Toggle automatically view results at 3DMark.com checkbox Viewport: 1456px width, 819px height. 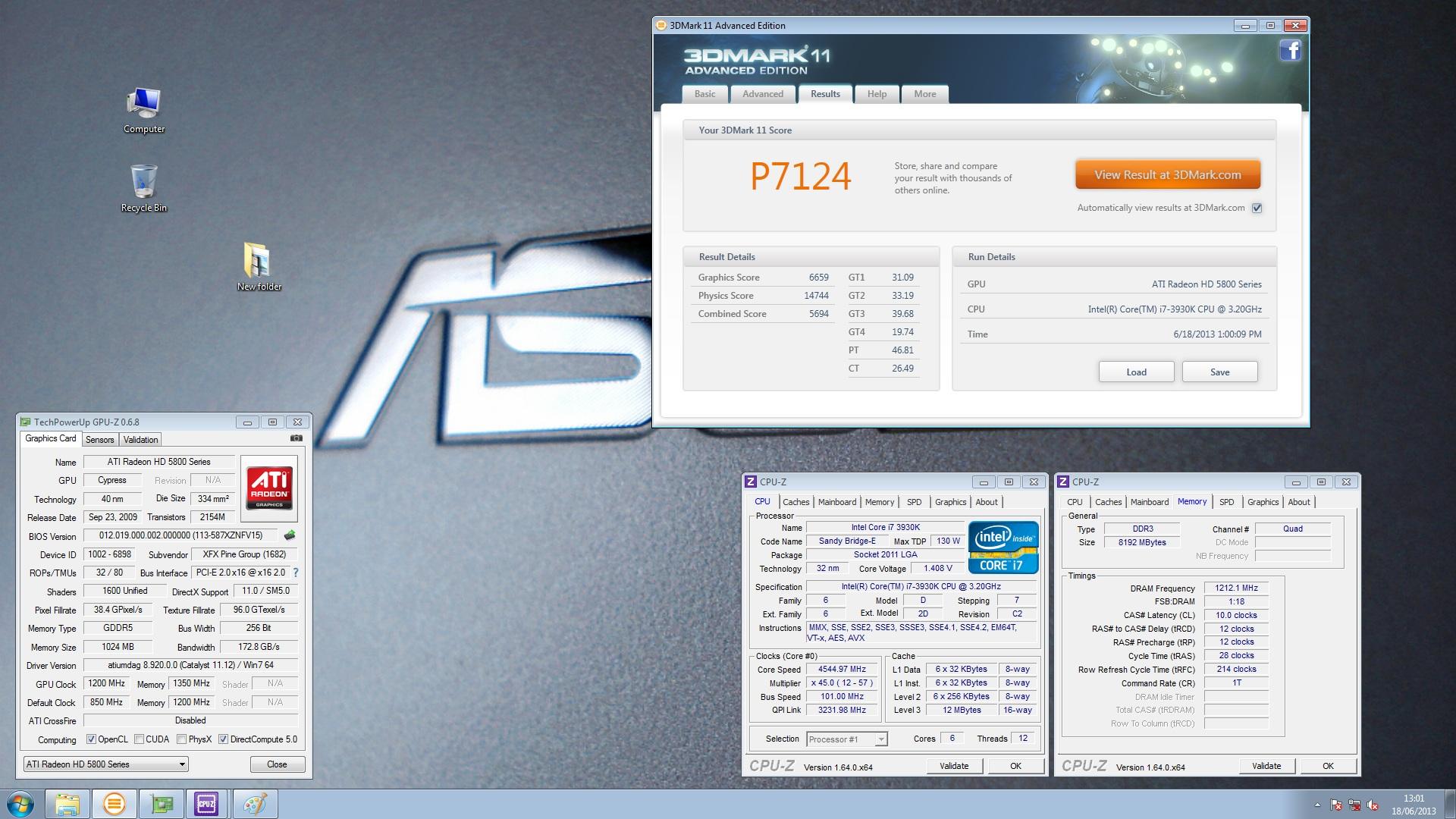[x=1257, y=208]
